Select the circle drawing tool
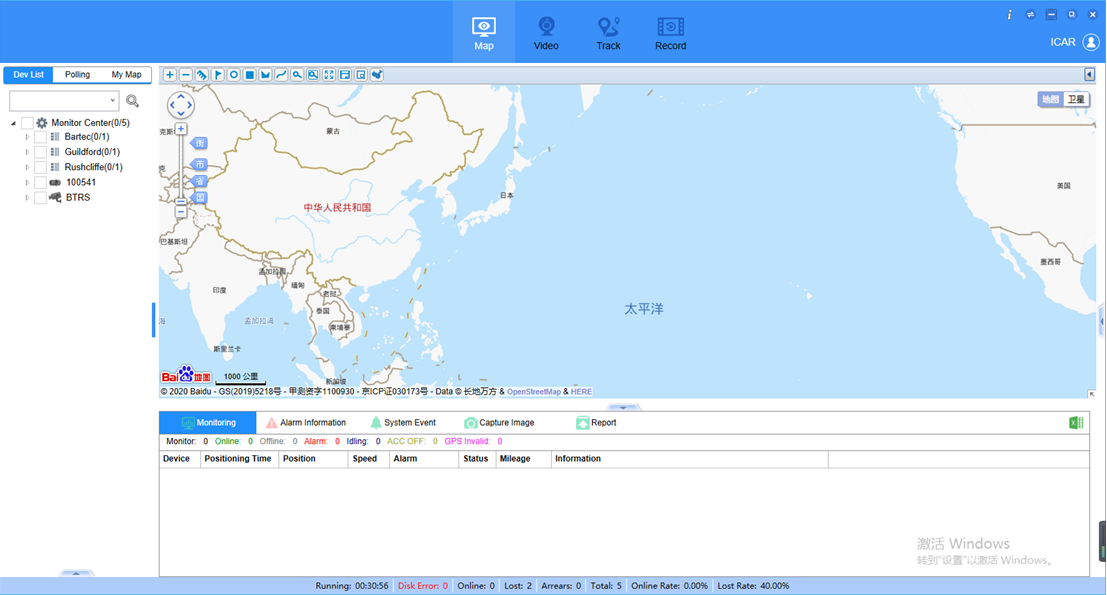 [x=234, y=75]
